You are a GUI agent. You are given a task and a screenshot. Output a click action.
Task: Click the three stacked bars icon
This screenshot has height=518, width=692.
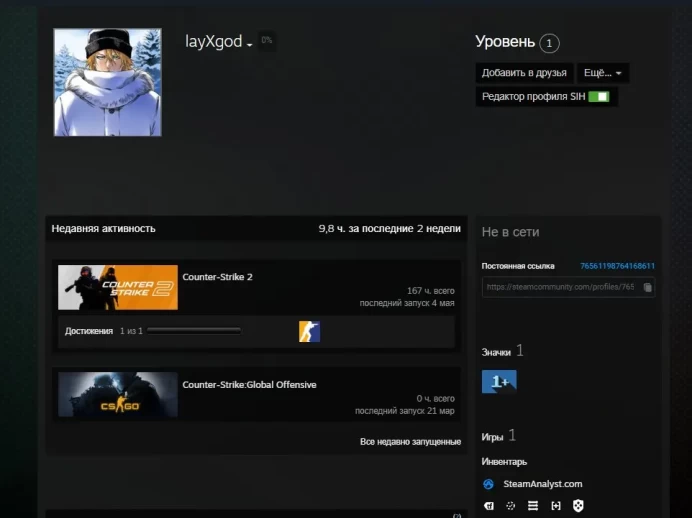click(533, 506)
